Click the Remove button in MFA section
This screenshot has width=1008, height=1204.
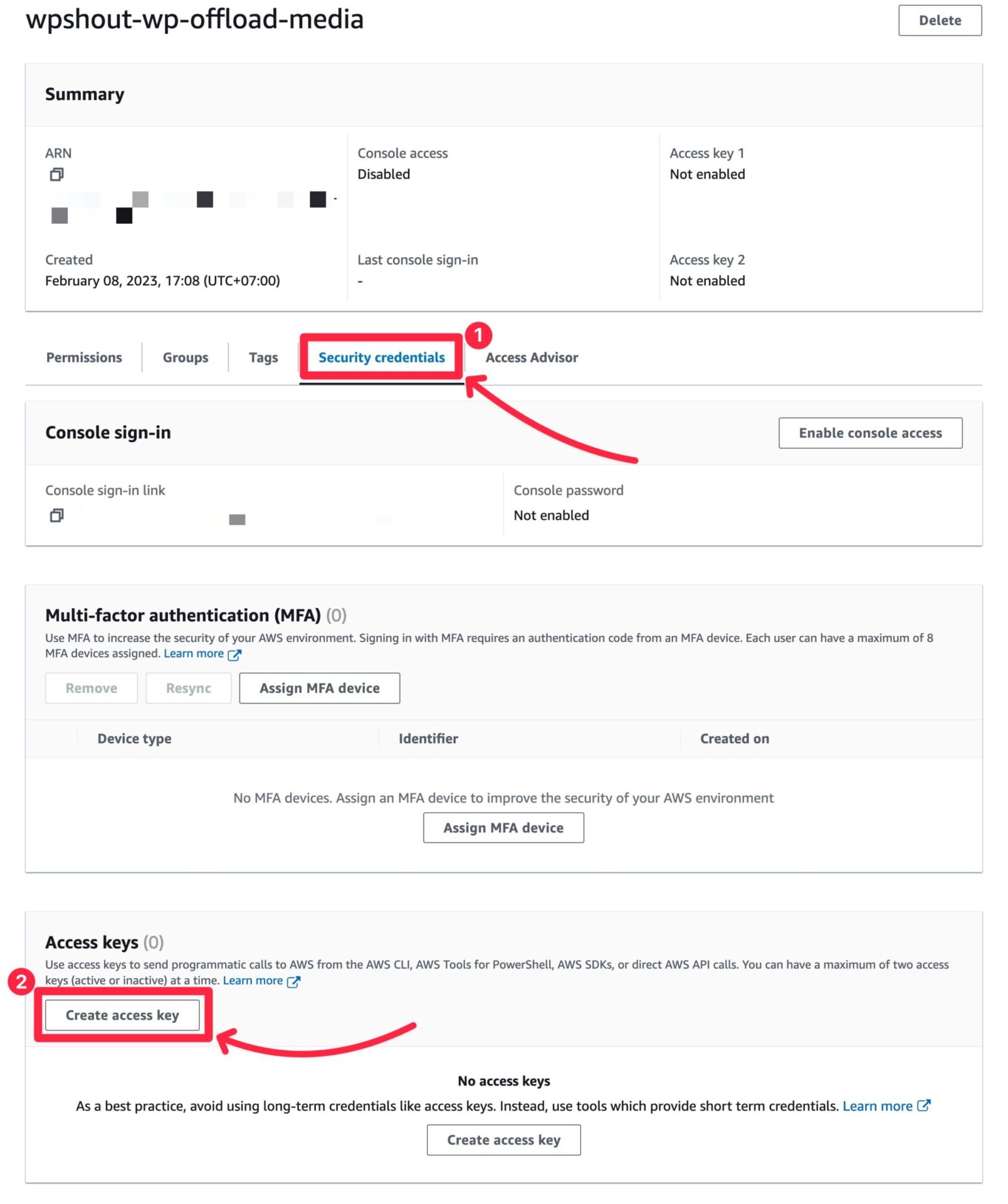click(x=91, y=688)
